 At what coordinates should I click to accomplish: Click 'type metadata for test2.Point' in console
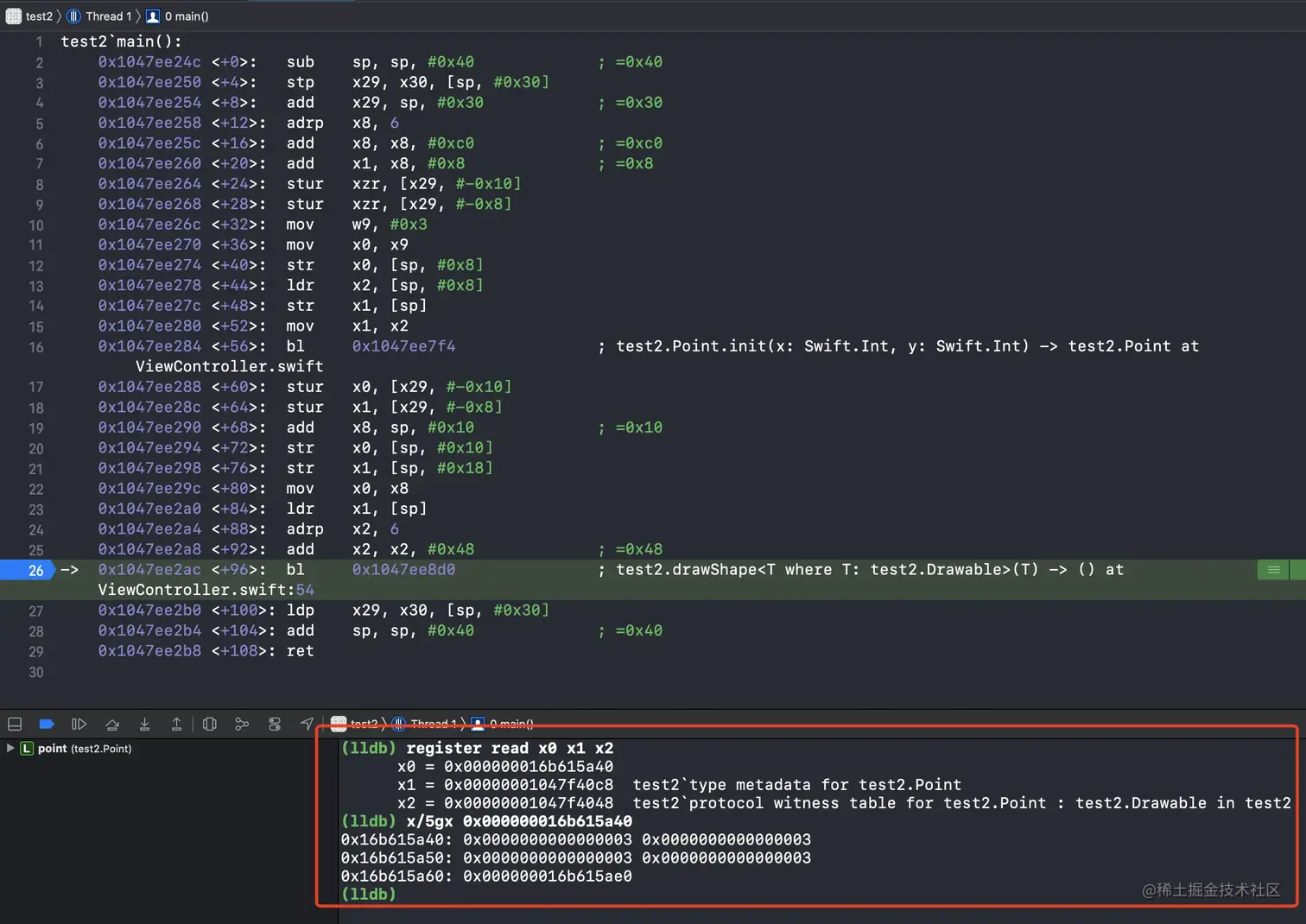(x=796, y=784)
